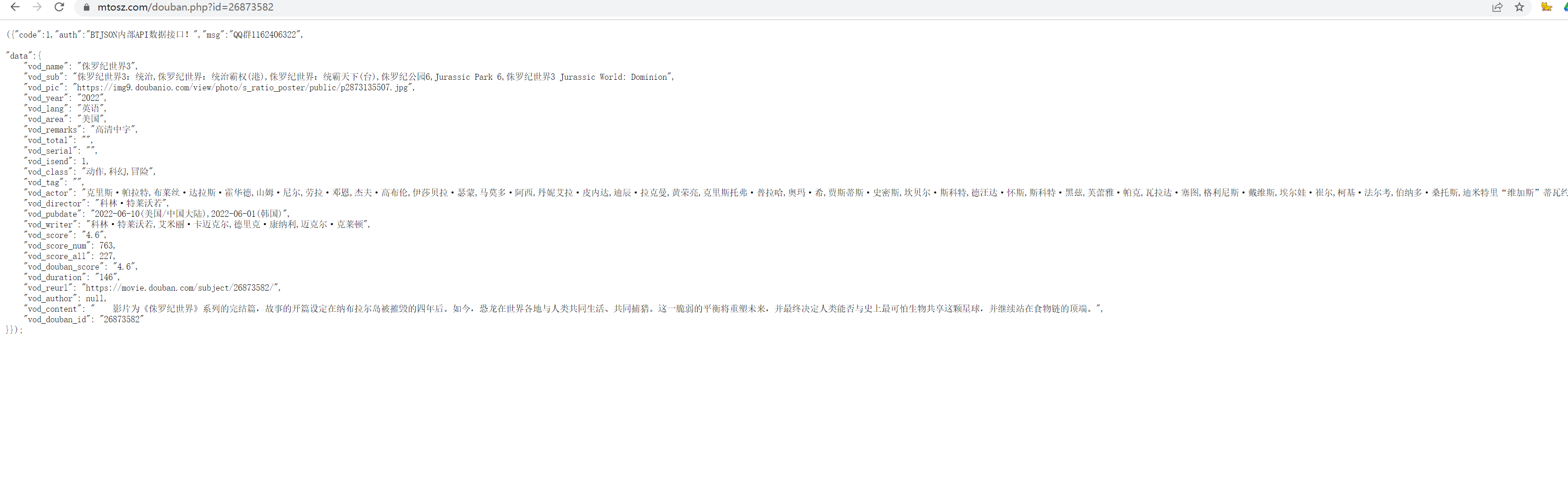
Task: Select the "vod_name" line with 侏罗纪世界3
Action: (x=81, y=66)
